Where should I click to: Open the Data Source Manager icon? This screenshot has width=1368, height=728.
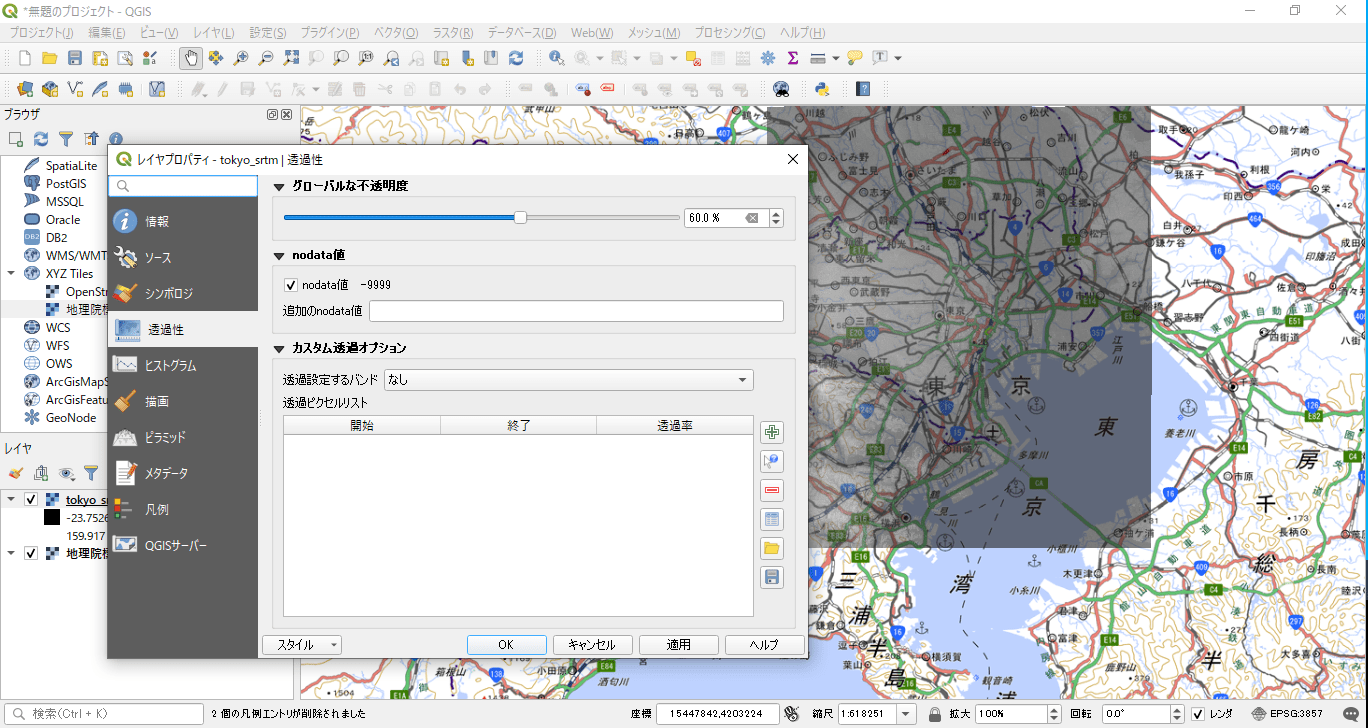pyautogui.click(x=26, y=89)
